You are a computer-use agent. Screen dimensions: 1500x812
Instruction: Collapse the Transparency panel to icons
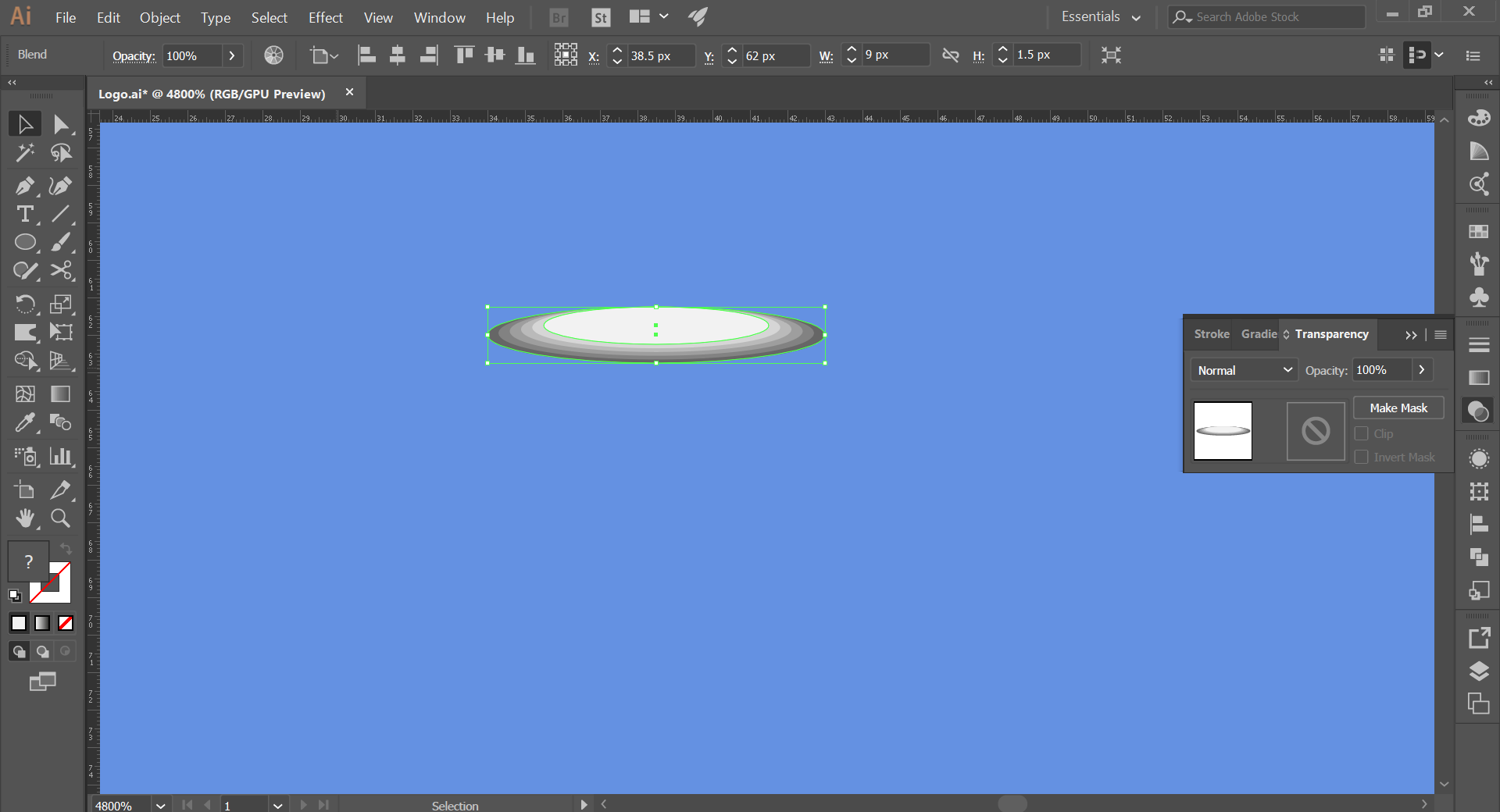coord(1411,334)
